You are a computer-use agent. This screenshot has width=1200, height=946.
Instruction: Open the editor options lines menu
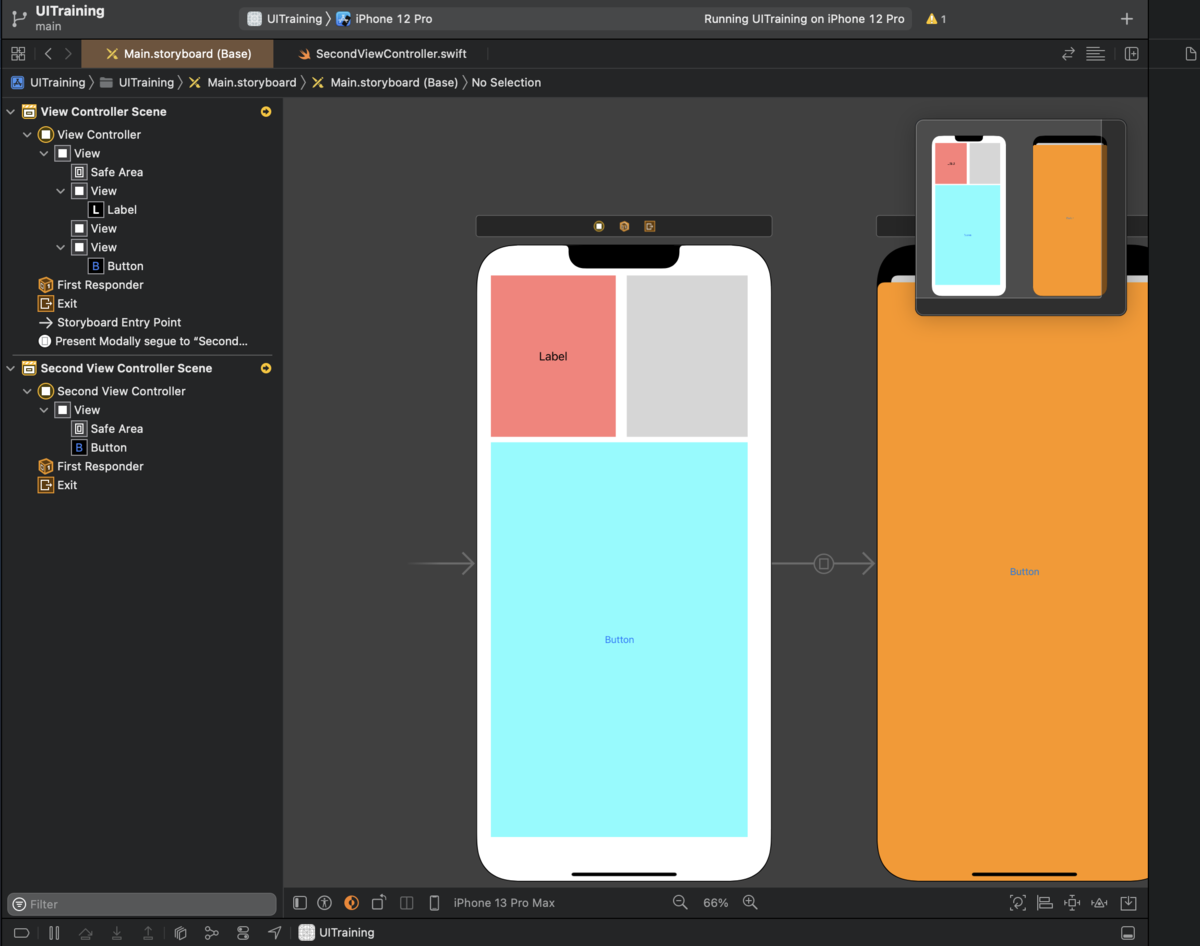pos(1095,54)
